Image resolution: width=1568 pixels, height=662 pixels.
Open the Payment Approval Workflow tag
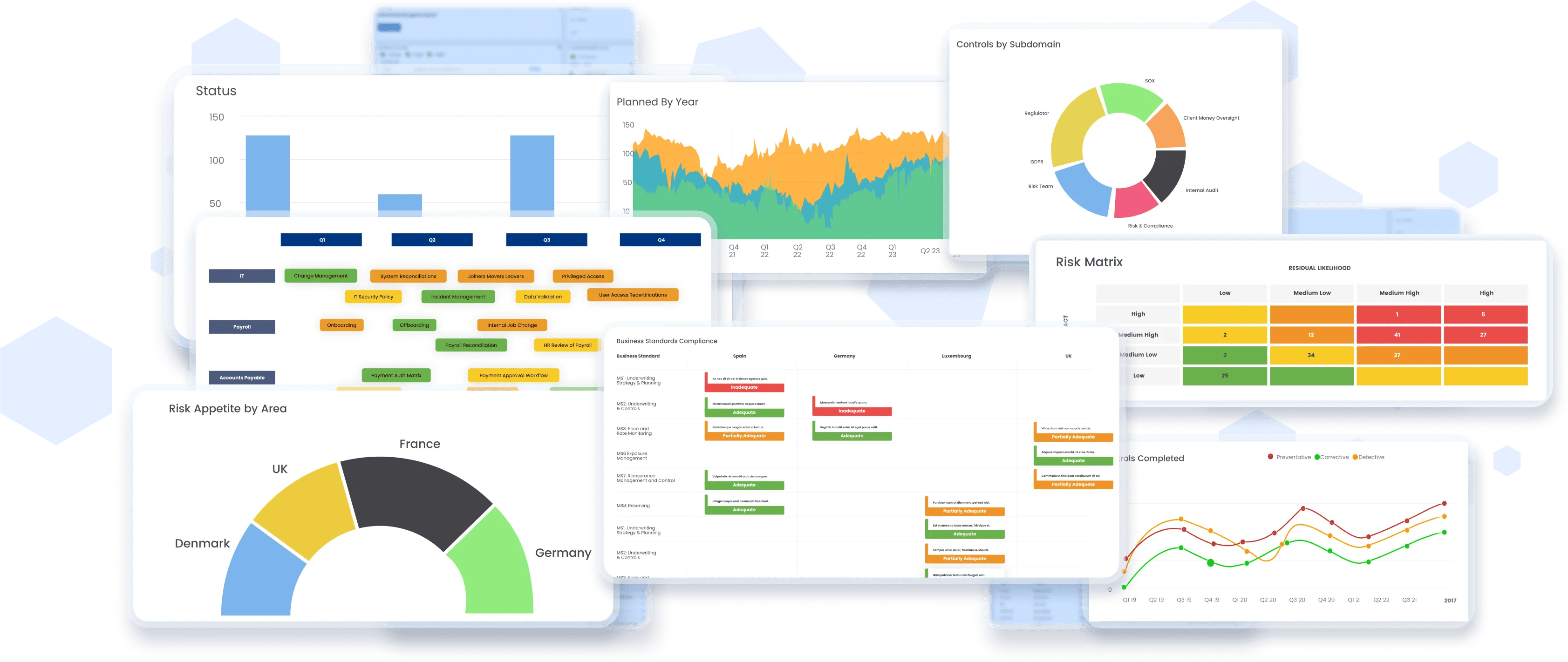pyautogui.click(x=513, y=375)
